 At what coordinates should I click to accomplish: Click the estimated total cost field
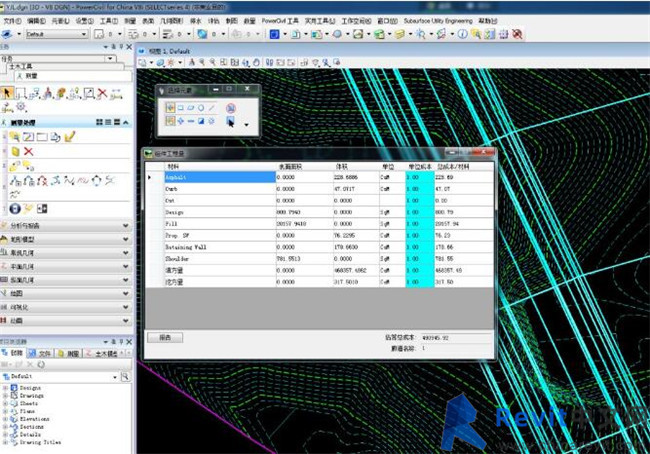pyautogui.click(x=456, y=337)
